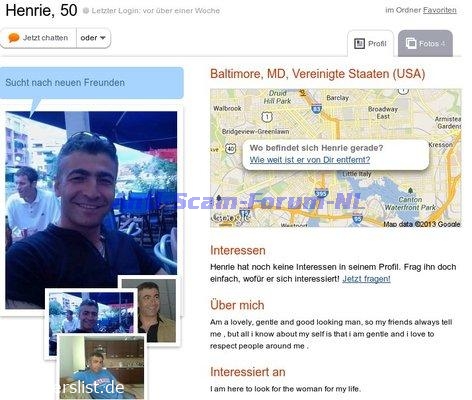This screenshot has height=400, width=472.
Task: Open the small cafe selfie thumbnail
Action: tap(91, 312)
